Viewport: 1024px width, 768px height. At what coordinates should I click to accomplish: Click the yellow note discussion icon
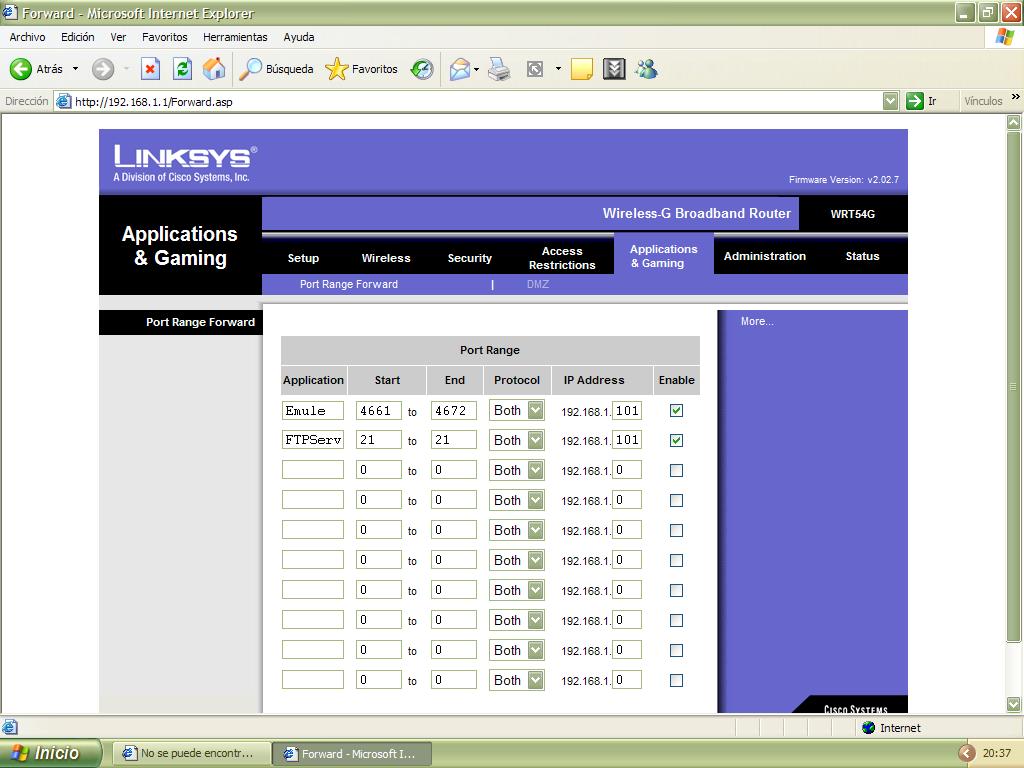[581, 69]
